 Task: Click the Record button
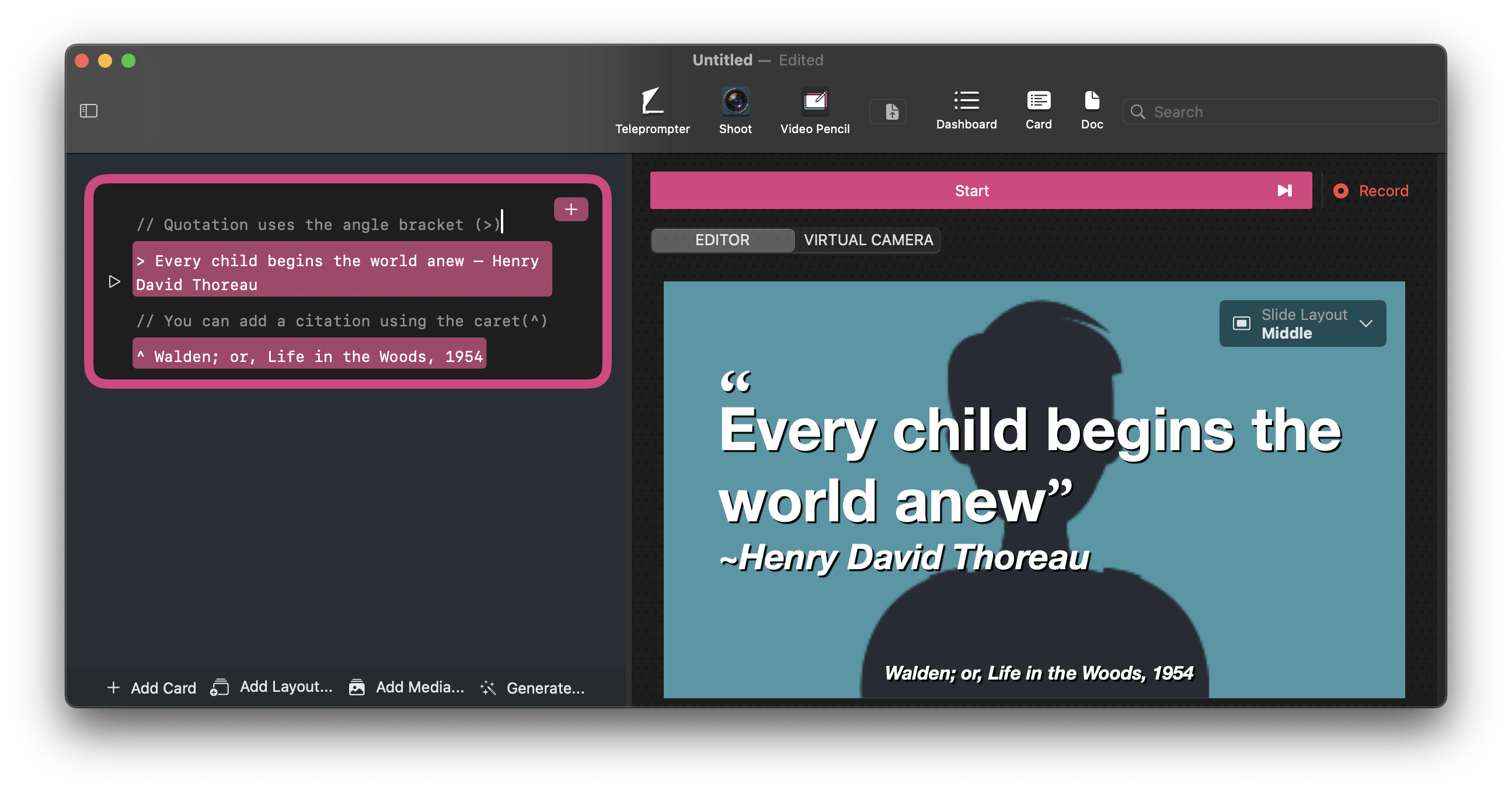point(1371,191)
